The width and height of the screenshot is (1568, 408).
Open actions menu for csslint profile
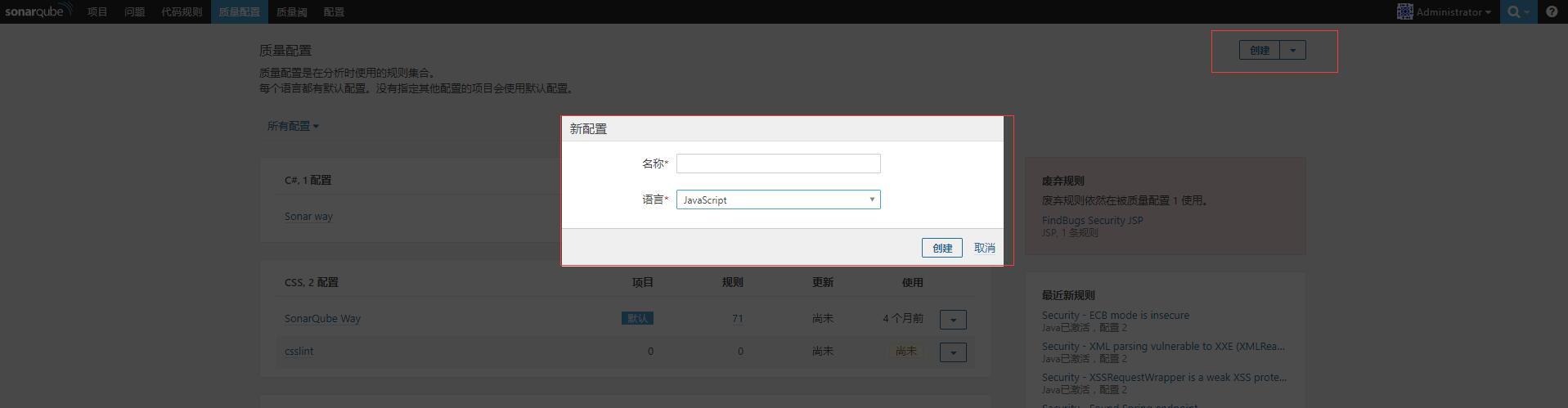point(953,352)
